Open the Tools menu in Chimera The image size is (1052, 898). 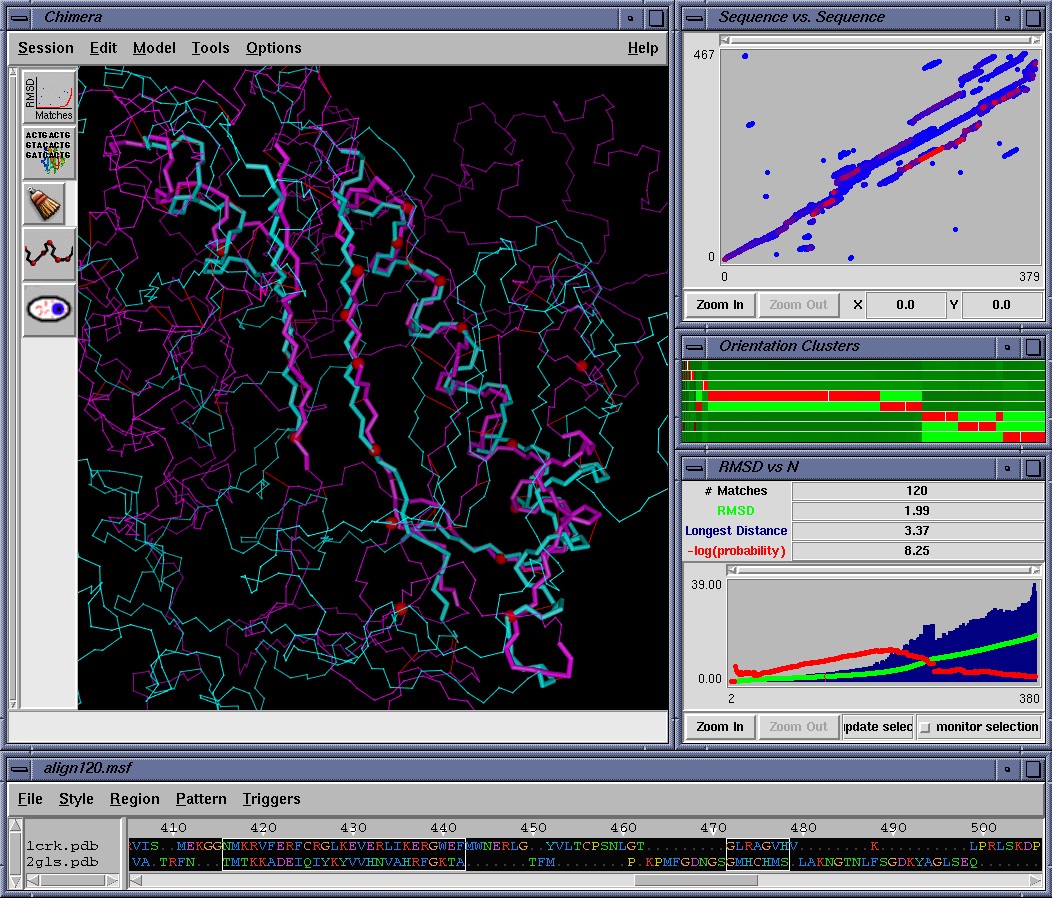pos(210,48)
